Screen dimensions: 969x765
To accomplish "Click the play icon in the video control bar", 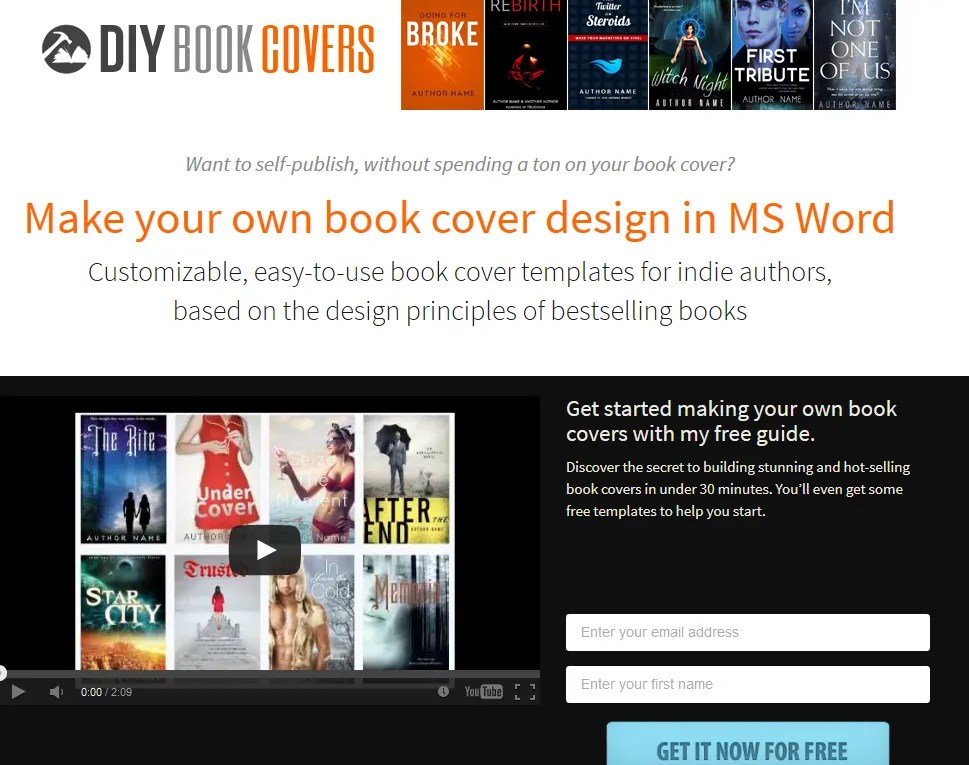I will pos(17,691).
